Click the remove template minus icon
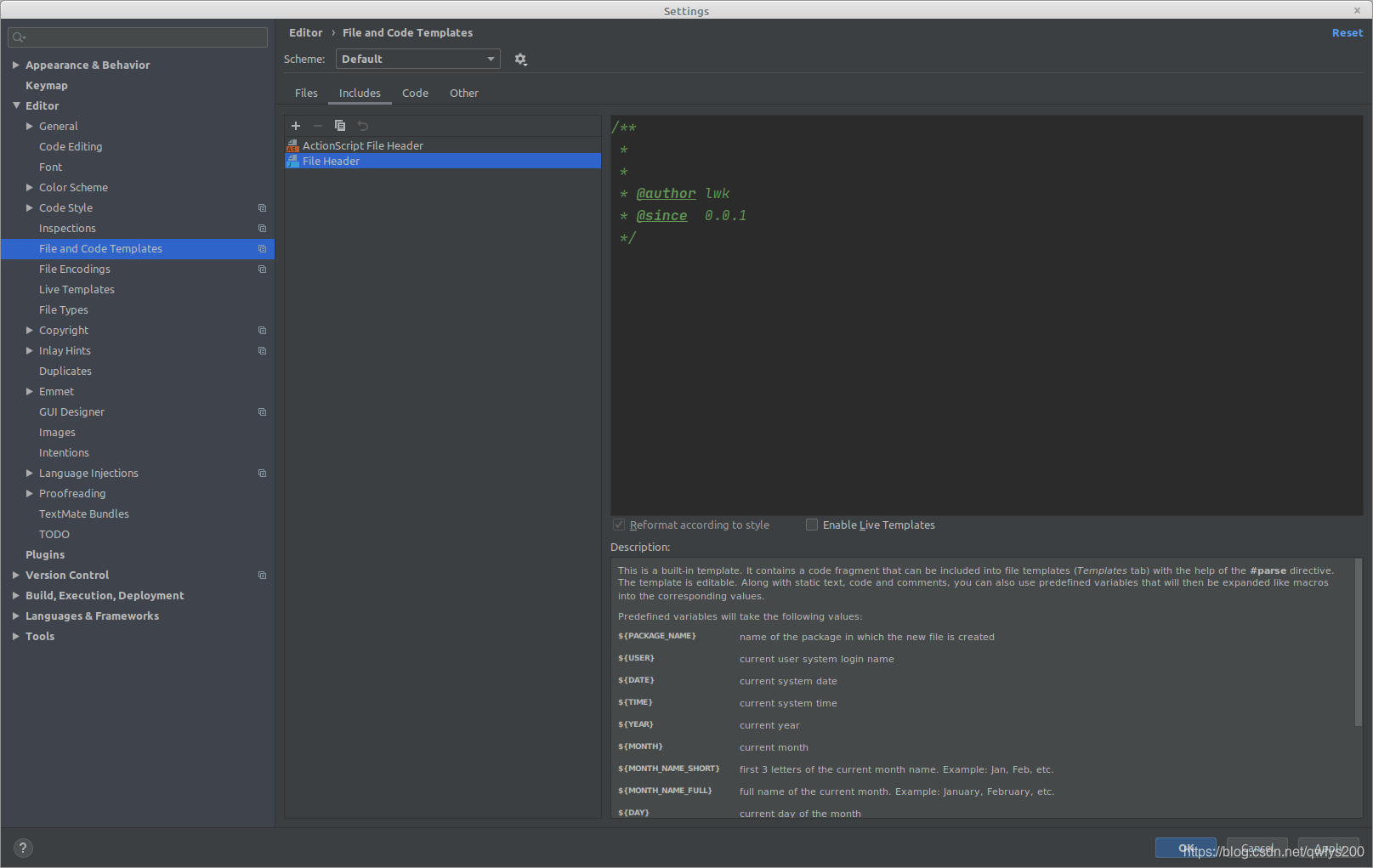The width and height of the screenshot is (1373, 868). coord(318,126)
